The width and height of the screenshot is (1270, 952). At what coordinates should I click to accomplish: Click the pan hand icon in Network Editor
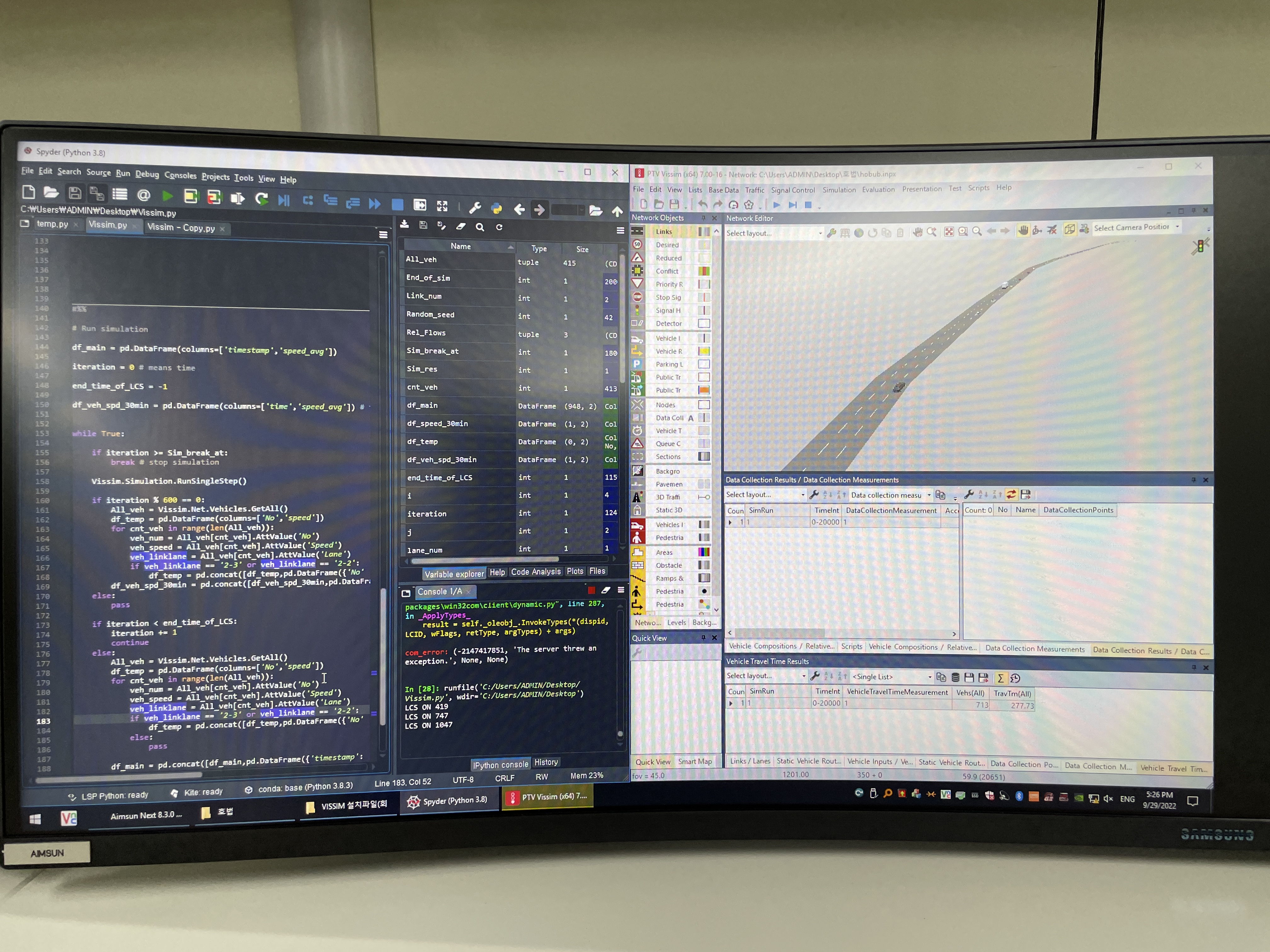[1022, 230]
